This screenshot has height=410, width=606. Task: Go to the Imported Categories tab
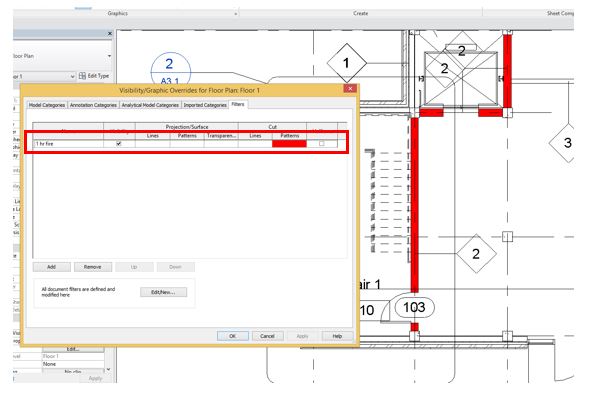tap(205, 105)
